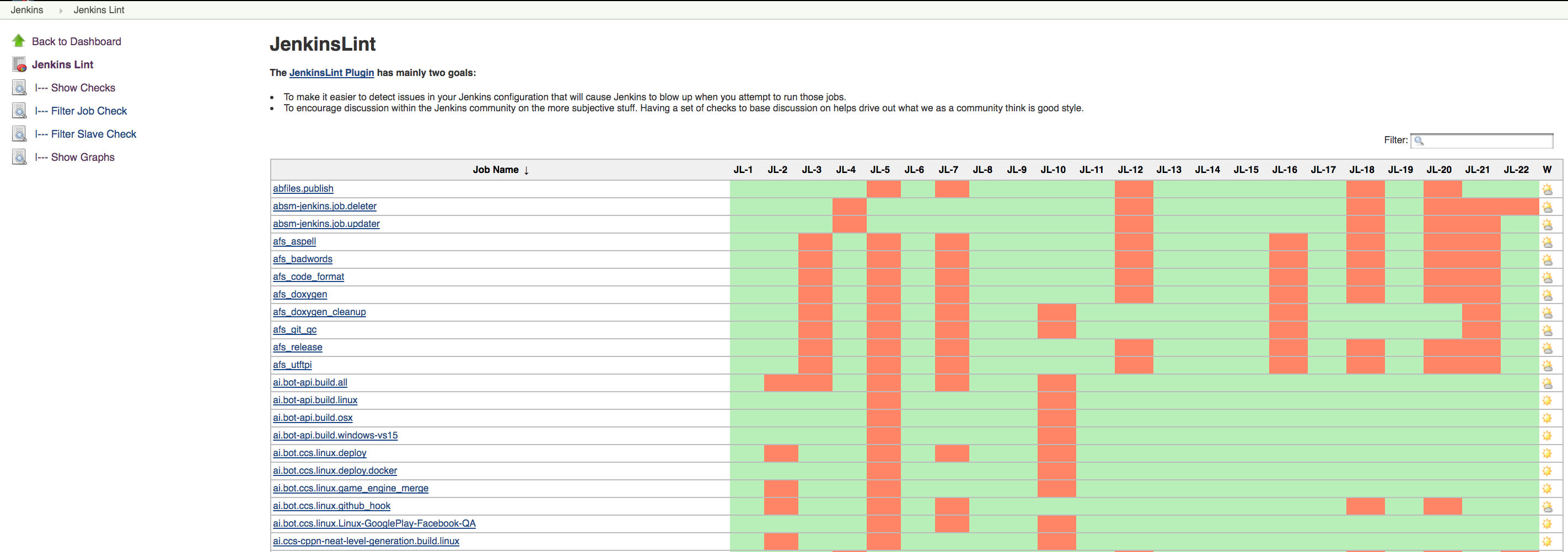Click the Show Graphs magnifier icon
This screenshot has width=1568, height=552.
(x=19, y=157)
